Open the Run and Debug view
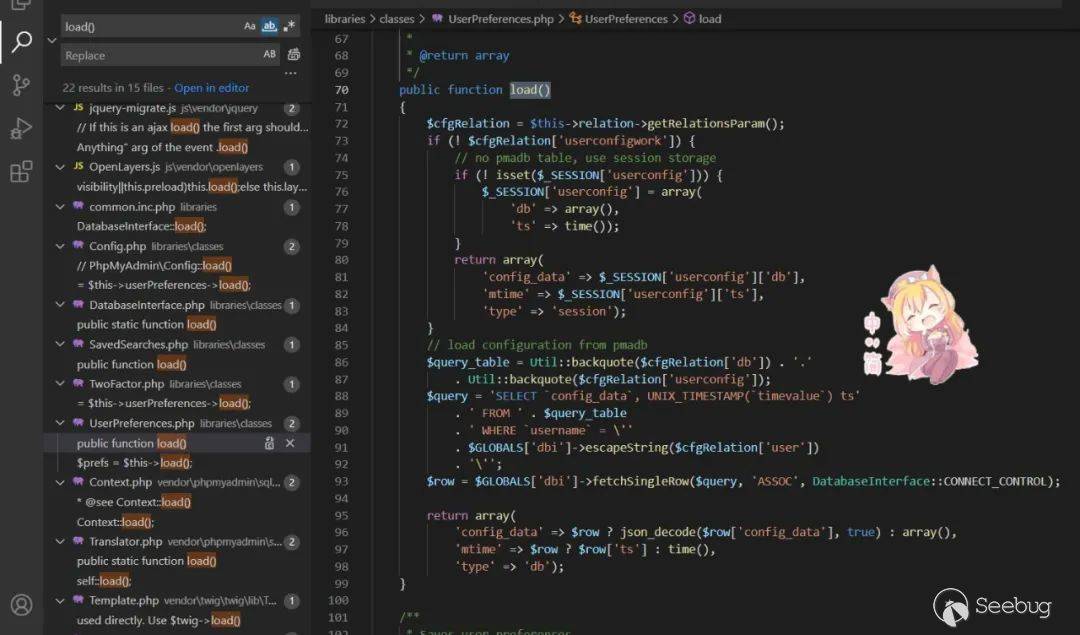This screenshot has height=635, width=1080. [21, 129]
